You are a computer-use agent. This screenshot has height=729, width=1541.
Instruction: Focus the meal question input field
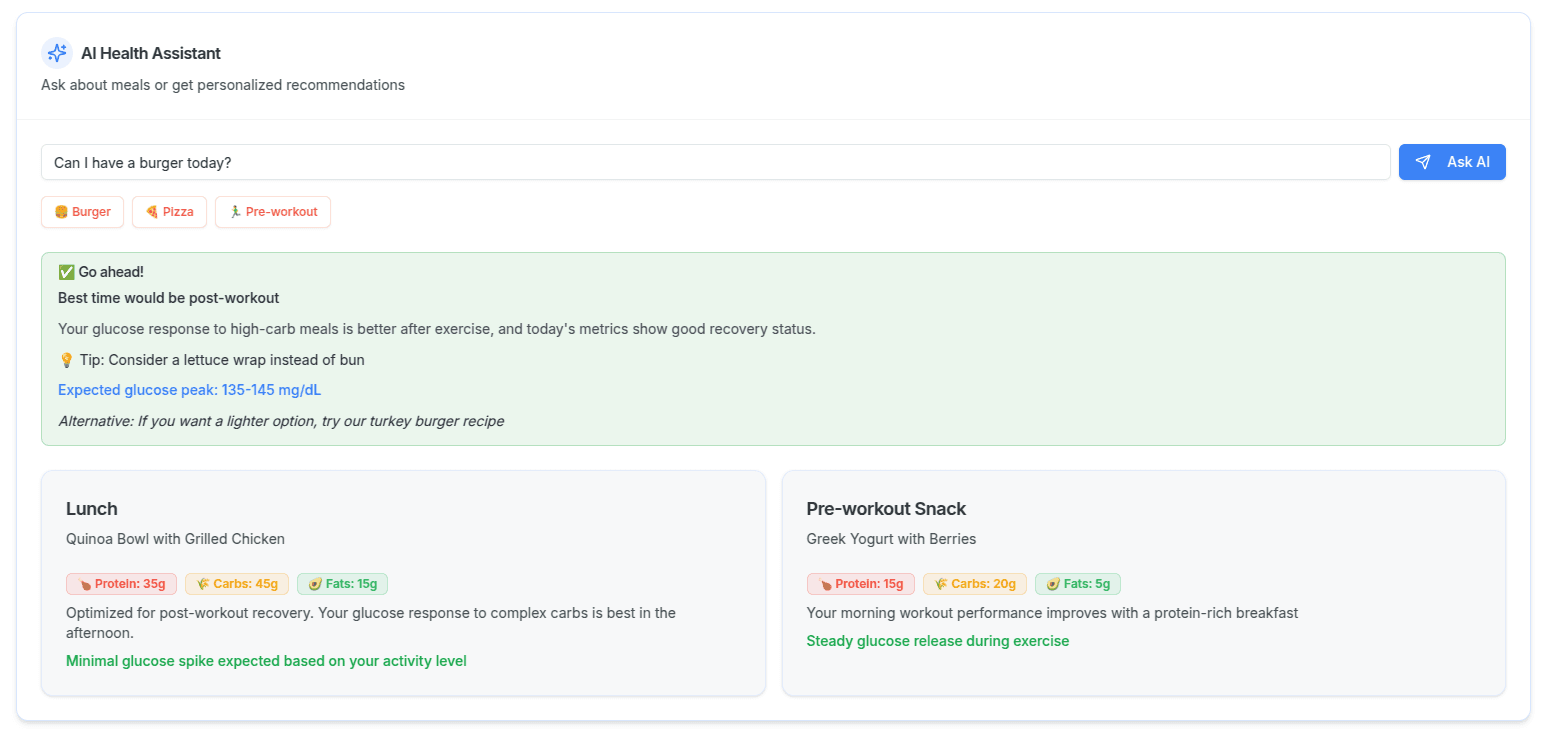715,162
